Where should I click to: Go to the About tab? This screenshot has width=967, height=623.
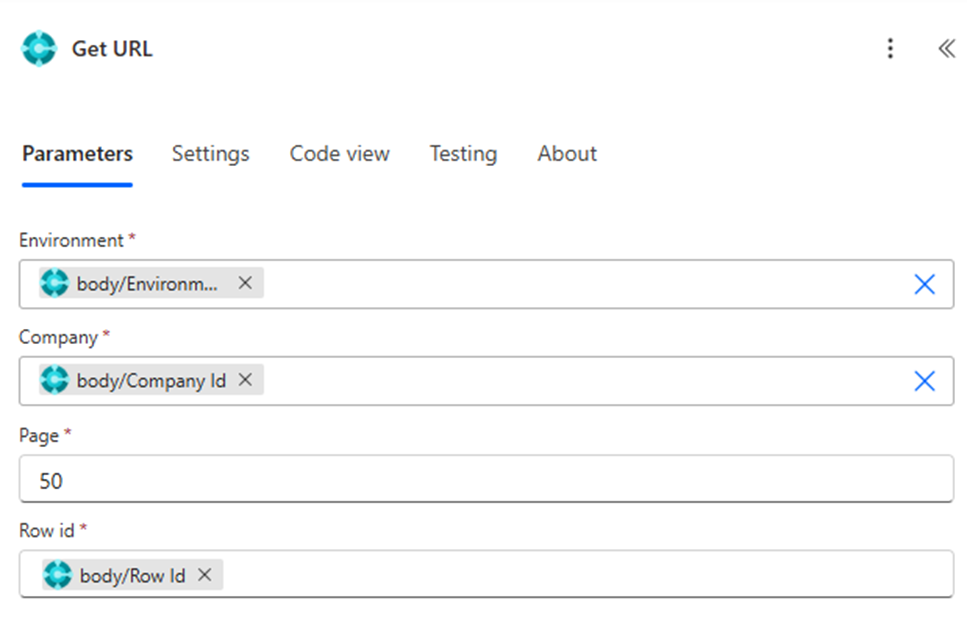(567, 154)
